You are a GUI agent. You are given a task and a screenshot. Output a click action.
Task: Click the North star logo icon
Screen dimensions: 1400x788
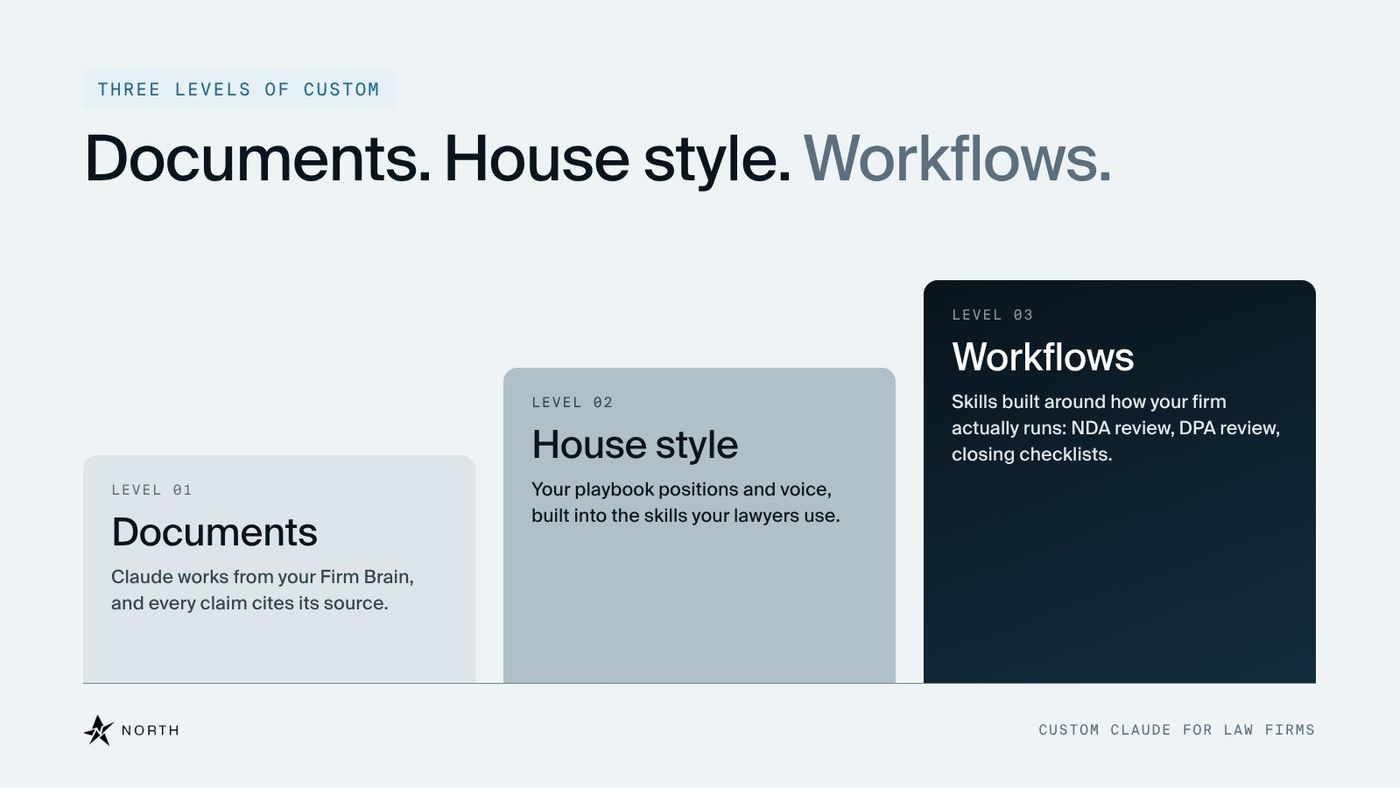[x=98, y=730]
